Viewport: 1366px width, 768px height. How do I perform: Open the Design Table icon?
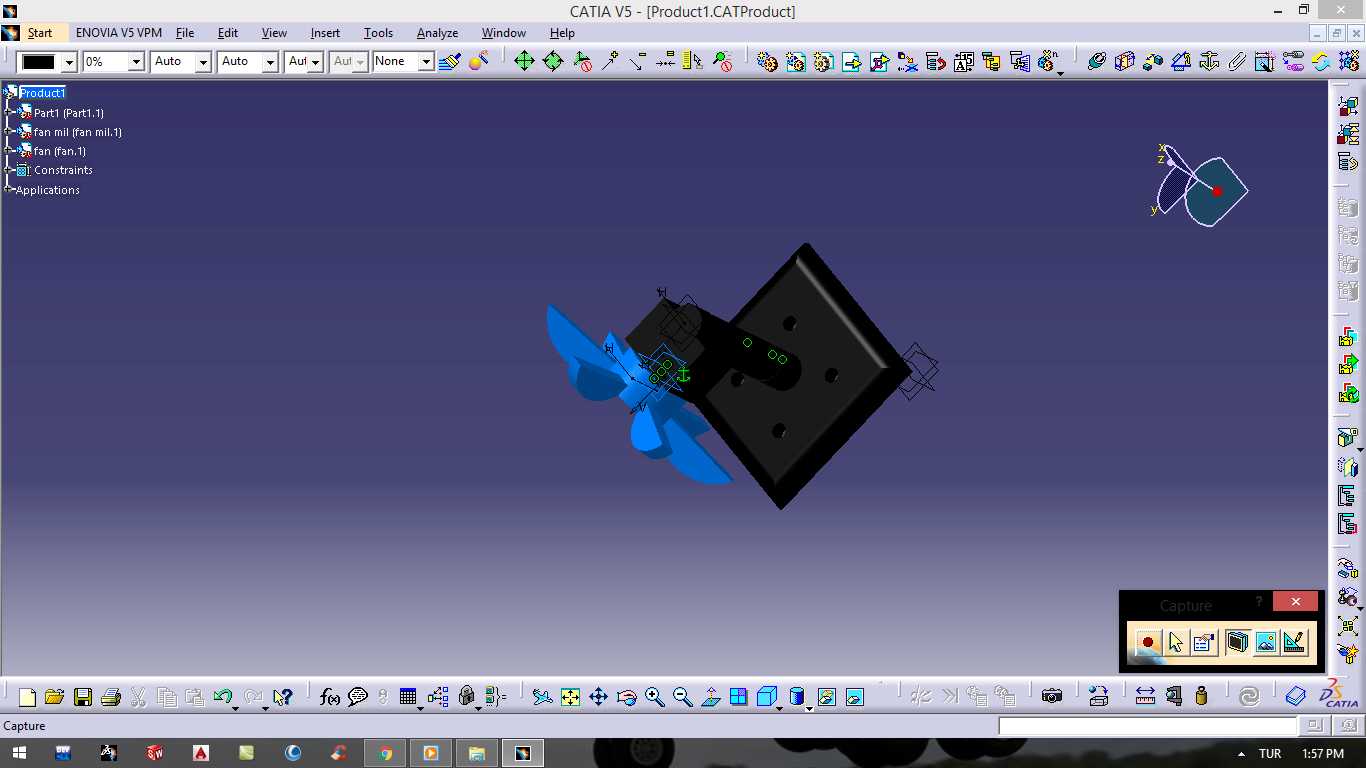point(407,697)
